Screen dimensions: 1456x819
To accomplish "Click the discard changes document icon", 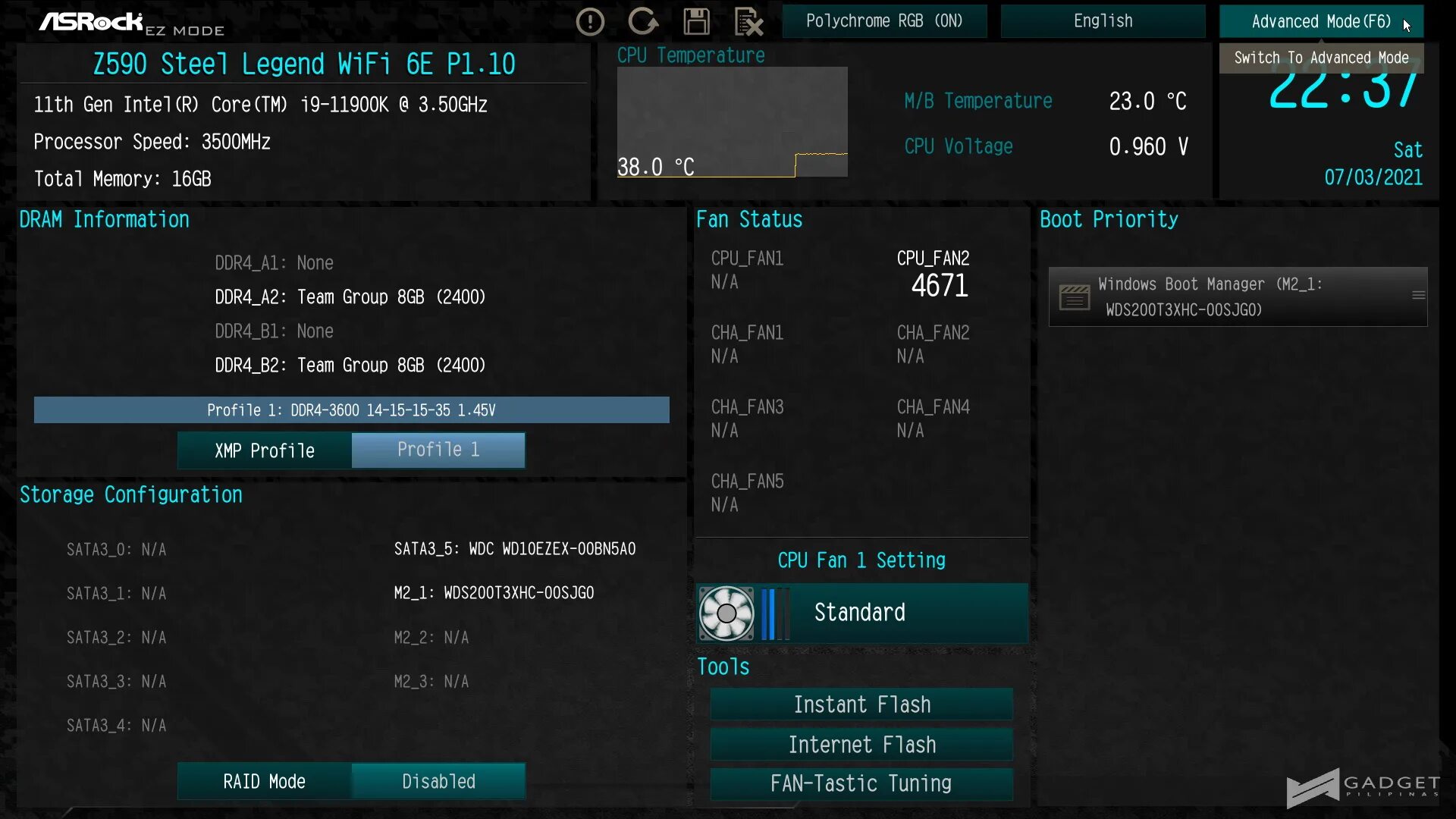I will click(748, 21).
